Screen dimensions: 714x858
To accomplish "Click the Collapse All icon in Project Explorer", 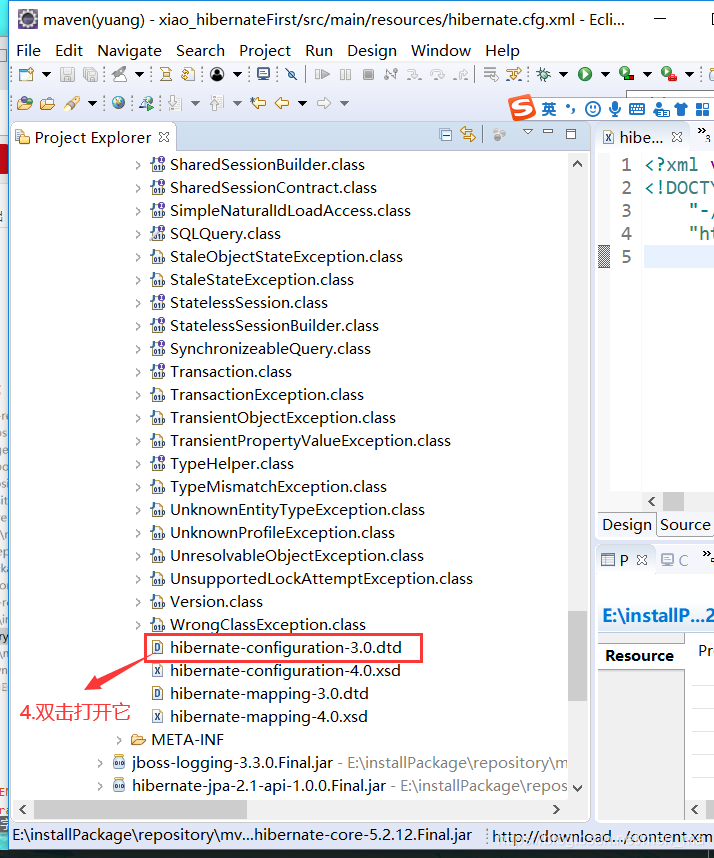I will pyautogui.click(x=445, y=135).
